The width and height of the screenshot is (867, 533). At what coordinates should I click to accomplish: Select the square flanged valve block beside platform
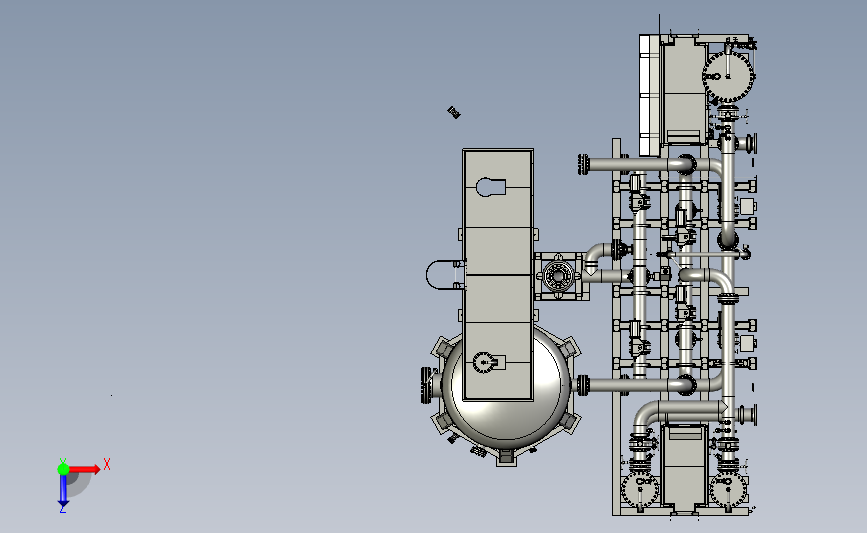point(558,276)
